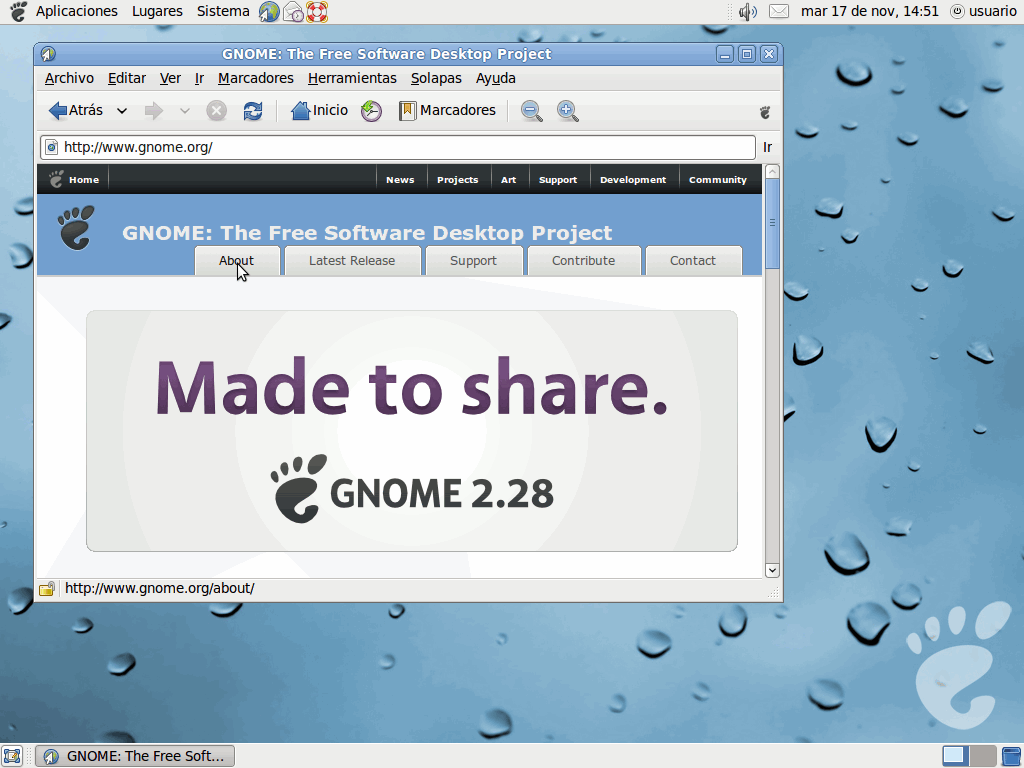This screenshot has height=768, width=1024.
Task: Click Home link on the GNOME site
Action: 74,180
